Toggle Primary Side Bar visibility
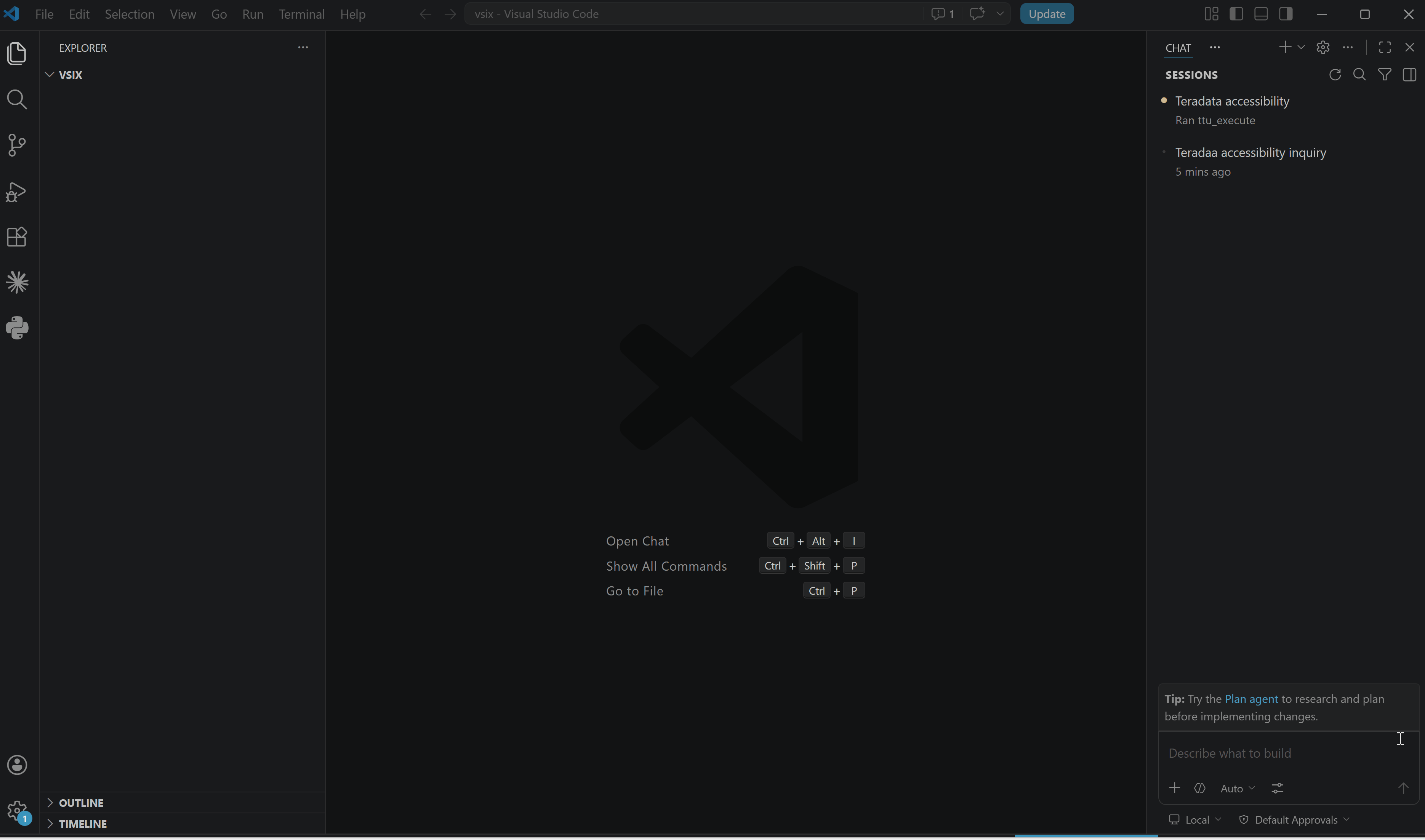Viewport: 1425px width, 840px height. tap(1236, 14)
